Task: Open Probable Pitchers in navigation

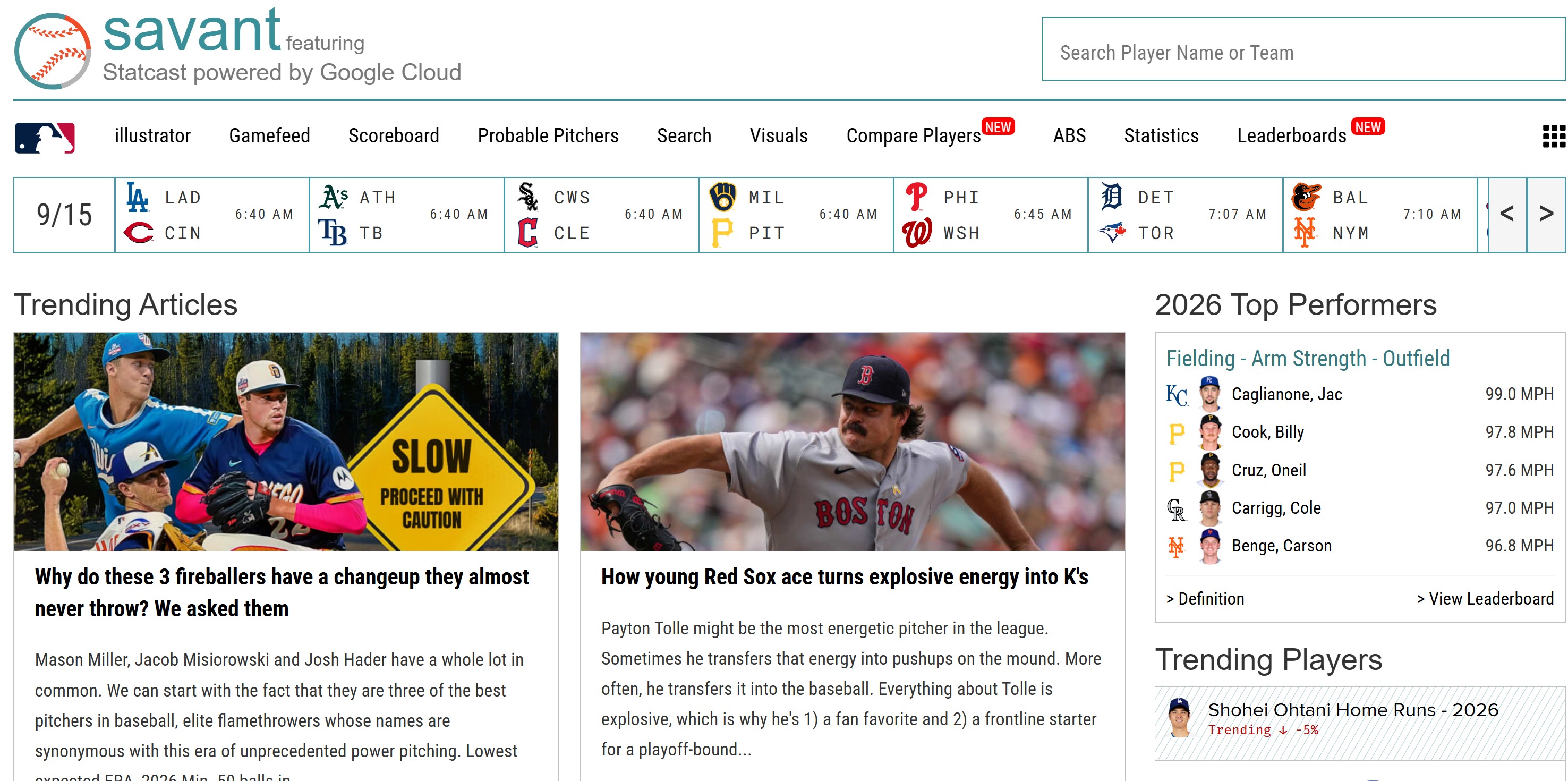Action: point(549,136)
